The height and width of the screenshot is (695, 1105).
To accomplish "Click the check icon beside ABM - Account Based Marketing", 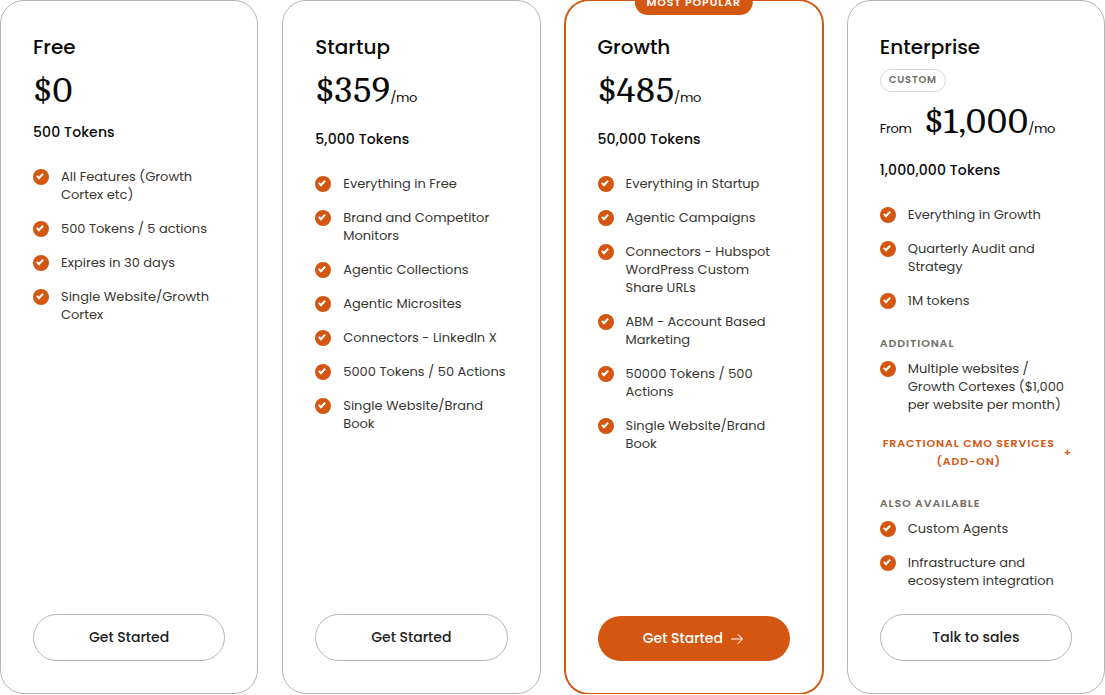I will pyautogui.click(x=605, y=322).
